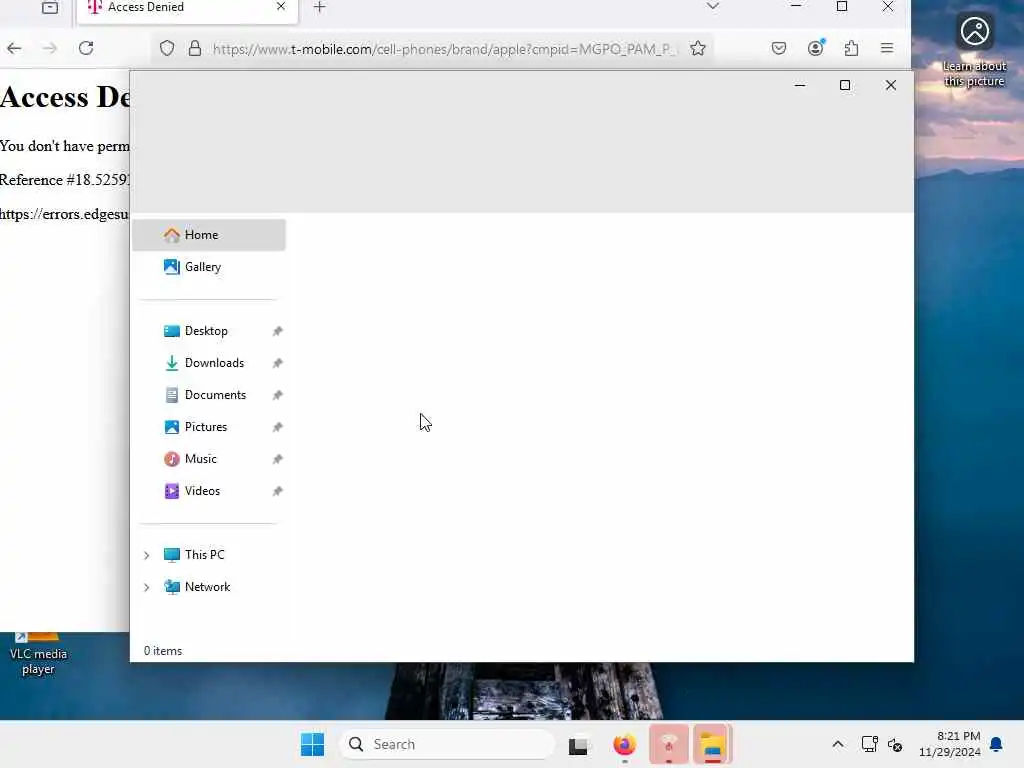Click the taskbar Search box
This screenshot has height=768, width=1024.
point(447,744)
